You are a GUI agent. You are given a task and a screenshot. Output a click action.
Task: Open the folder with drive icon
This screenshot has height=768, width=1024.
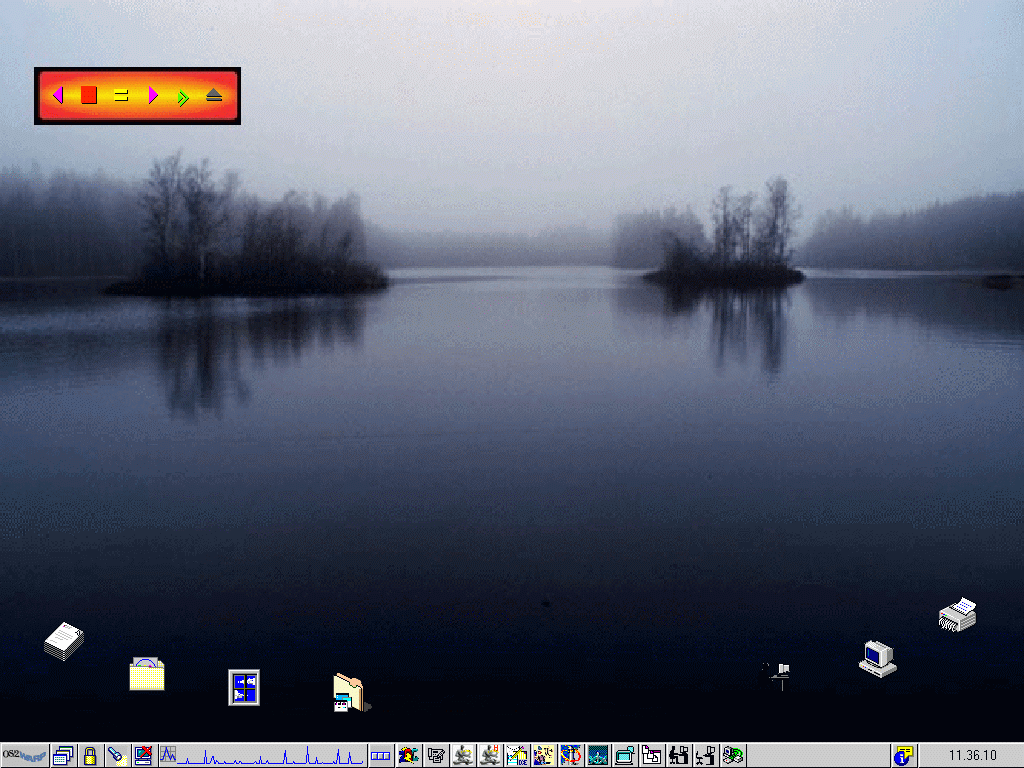pos(349,693)
